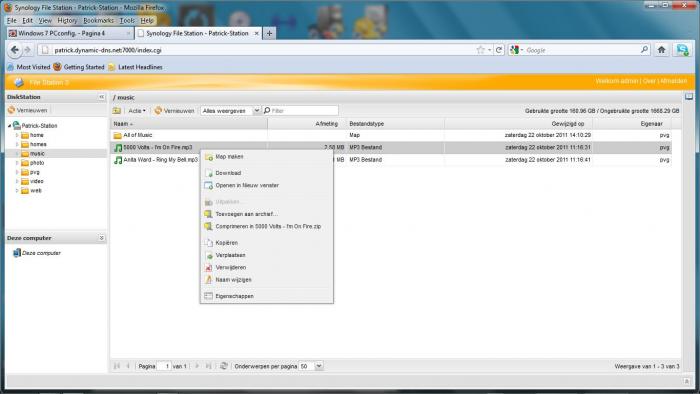The image size is (700, 394).
Task: Select the music folder in tree
Action: [37, 153]
